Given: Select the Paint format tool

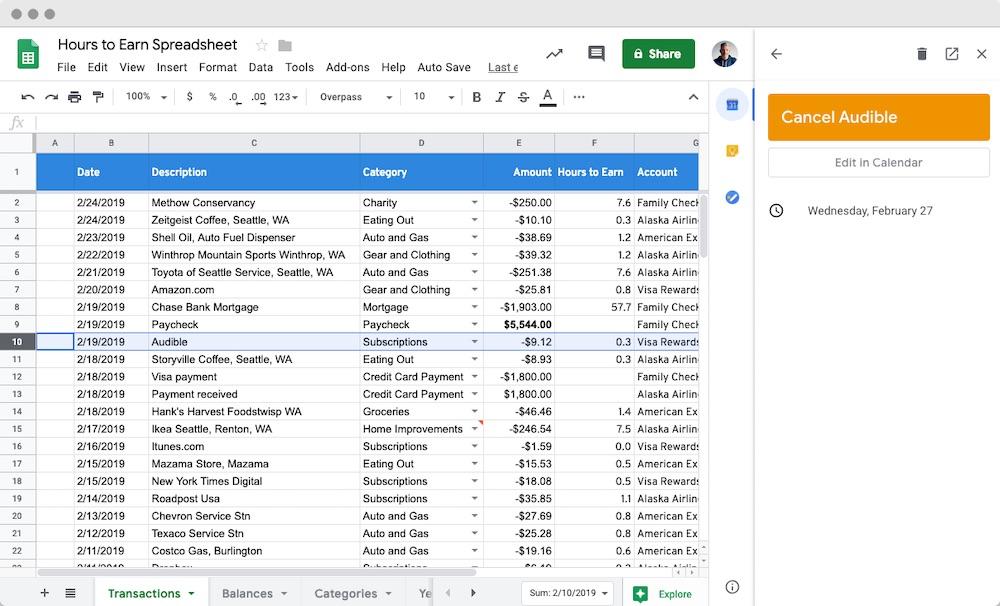Looking at the screenshot, I should click(98, 97).
